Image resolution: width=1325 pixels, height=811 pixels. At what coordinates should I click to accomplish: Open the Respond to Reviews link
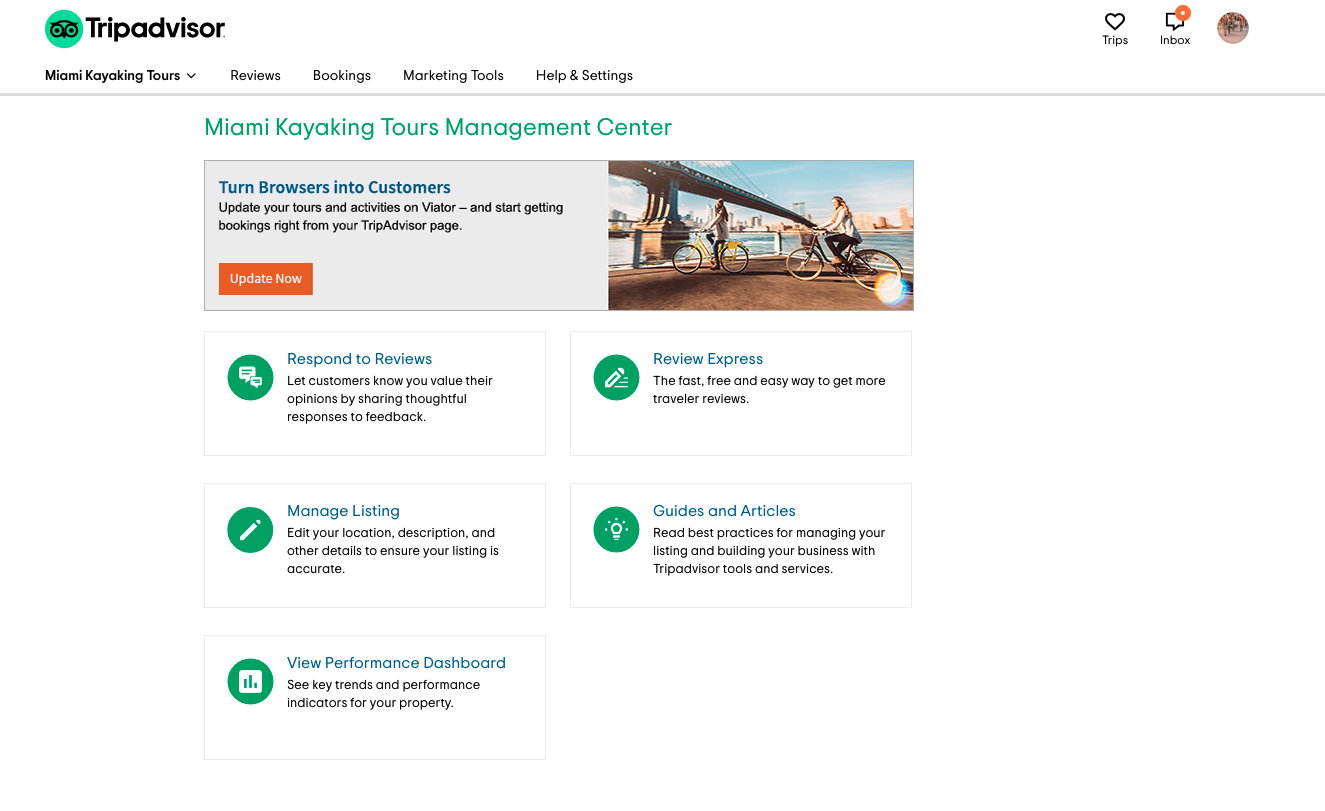[359, 359]
